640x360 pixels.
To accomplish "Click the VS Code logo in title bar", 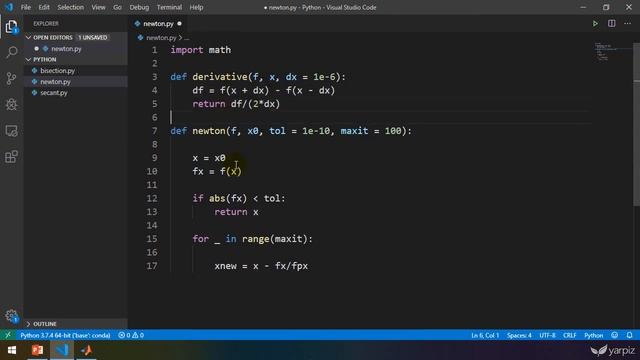I will click(x=9, y=7).
